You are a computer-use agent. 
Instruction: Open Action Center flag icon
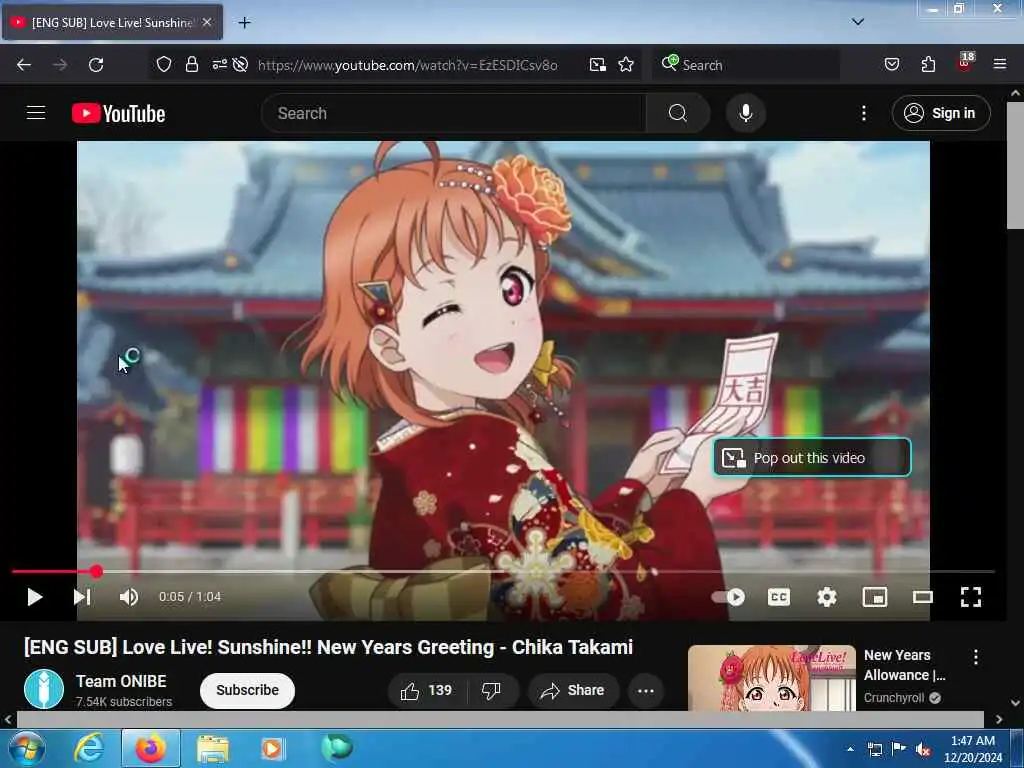click(899, 749)
